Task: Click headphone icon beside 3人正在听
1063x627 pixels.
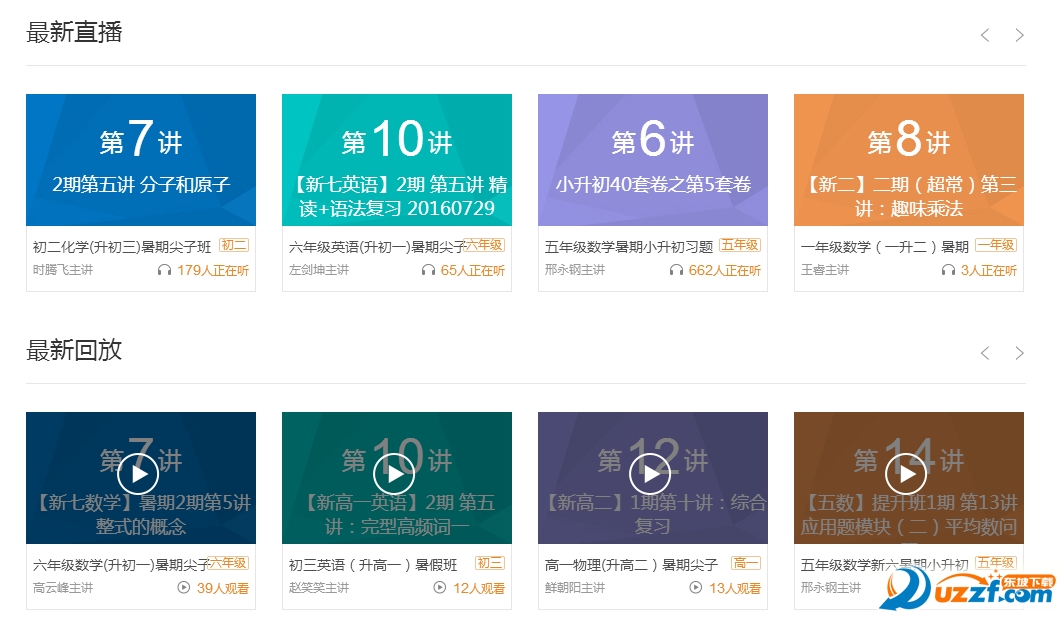Action: [x=948, y=270]
